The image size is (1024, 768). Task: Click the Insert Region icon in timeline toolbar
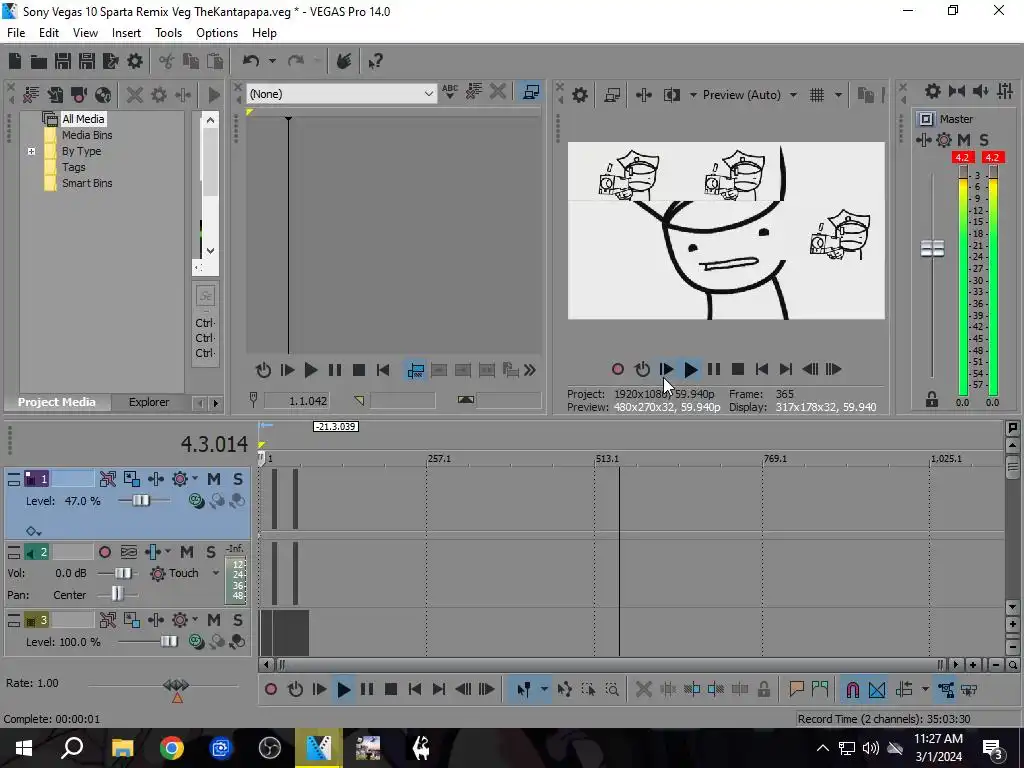pos(820,689)
